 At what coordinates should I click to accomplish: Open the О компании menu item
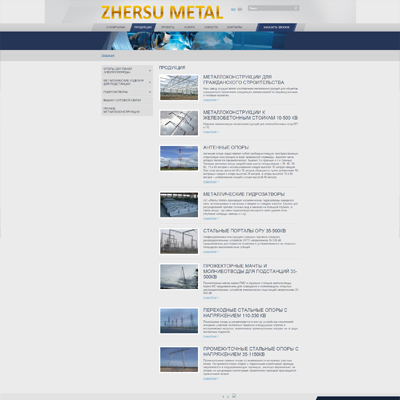click(115, 27)
